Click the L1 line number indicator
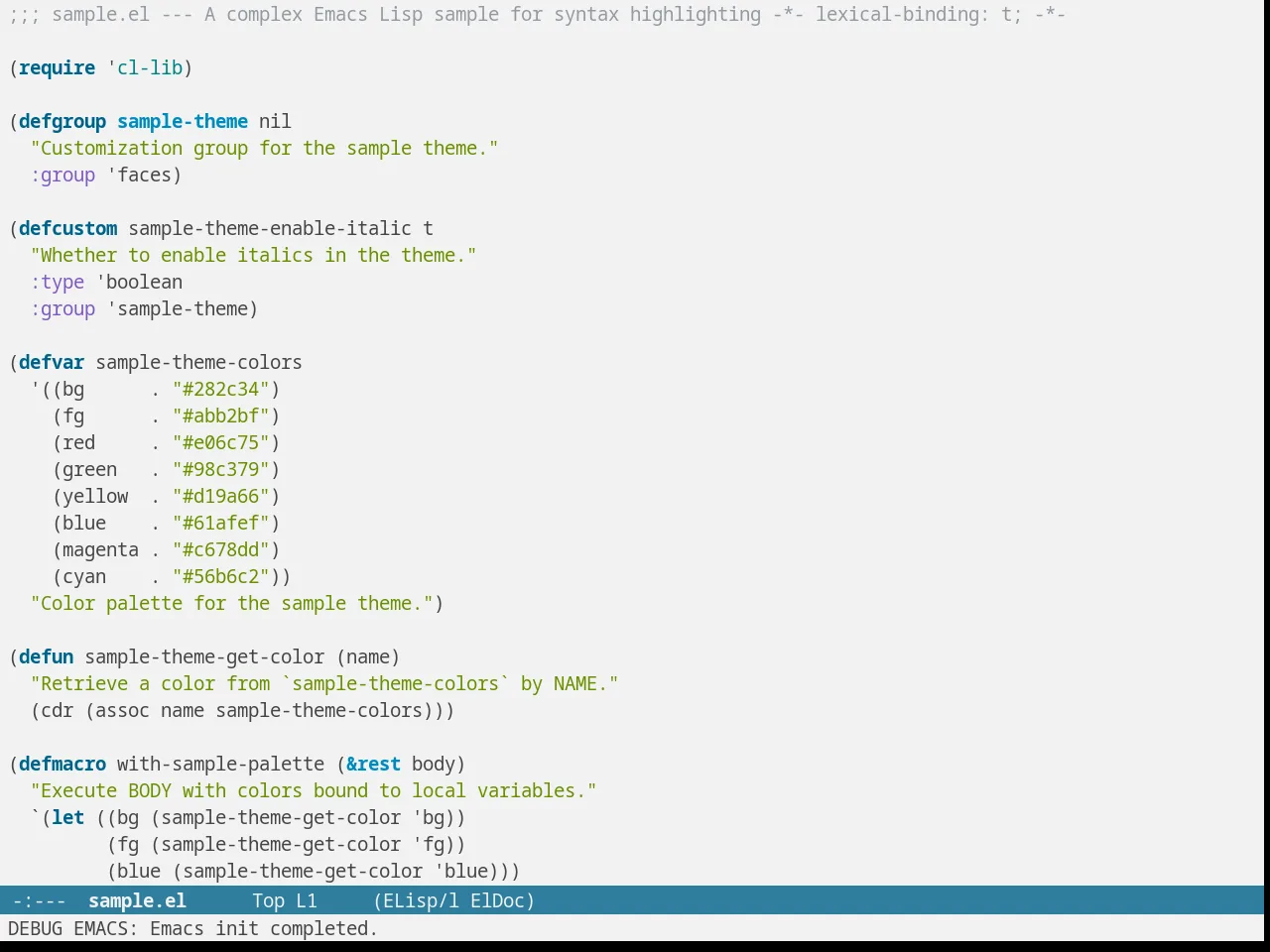1270x952 pixels. (x=307, y=900)
